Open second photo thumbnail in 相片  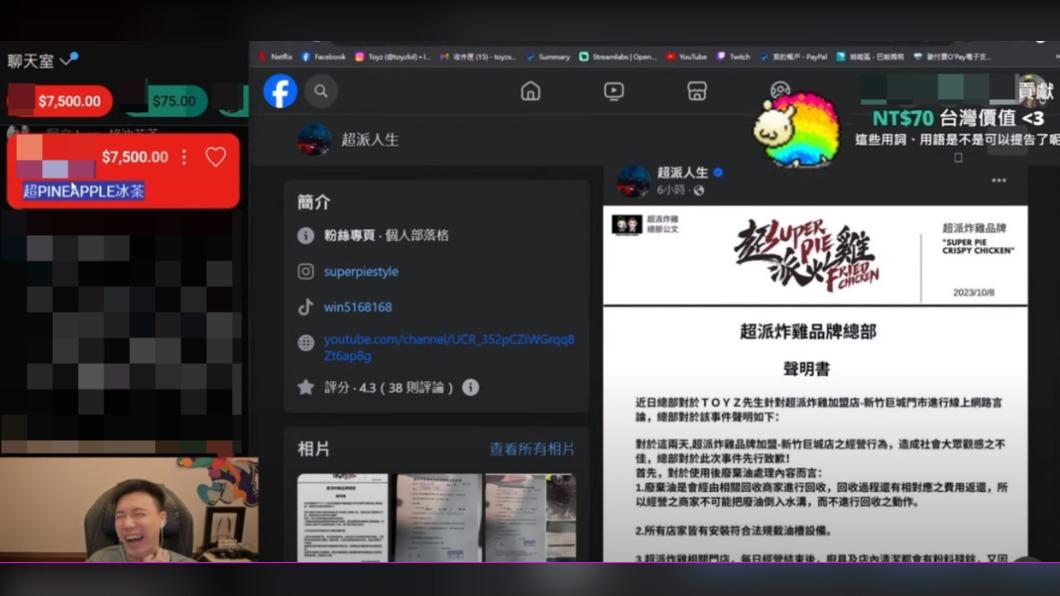point(439,517)
